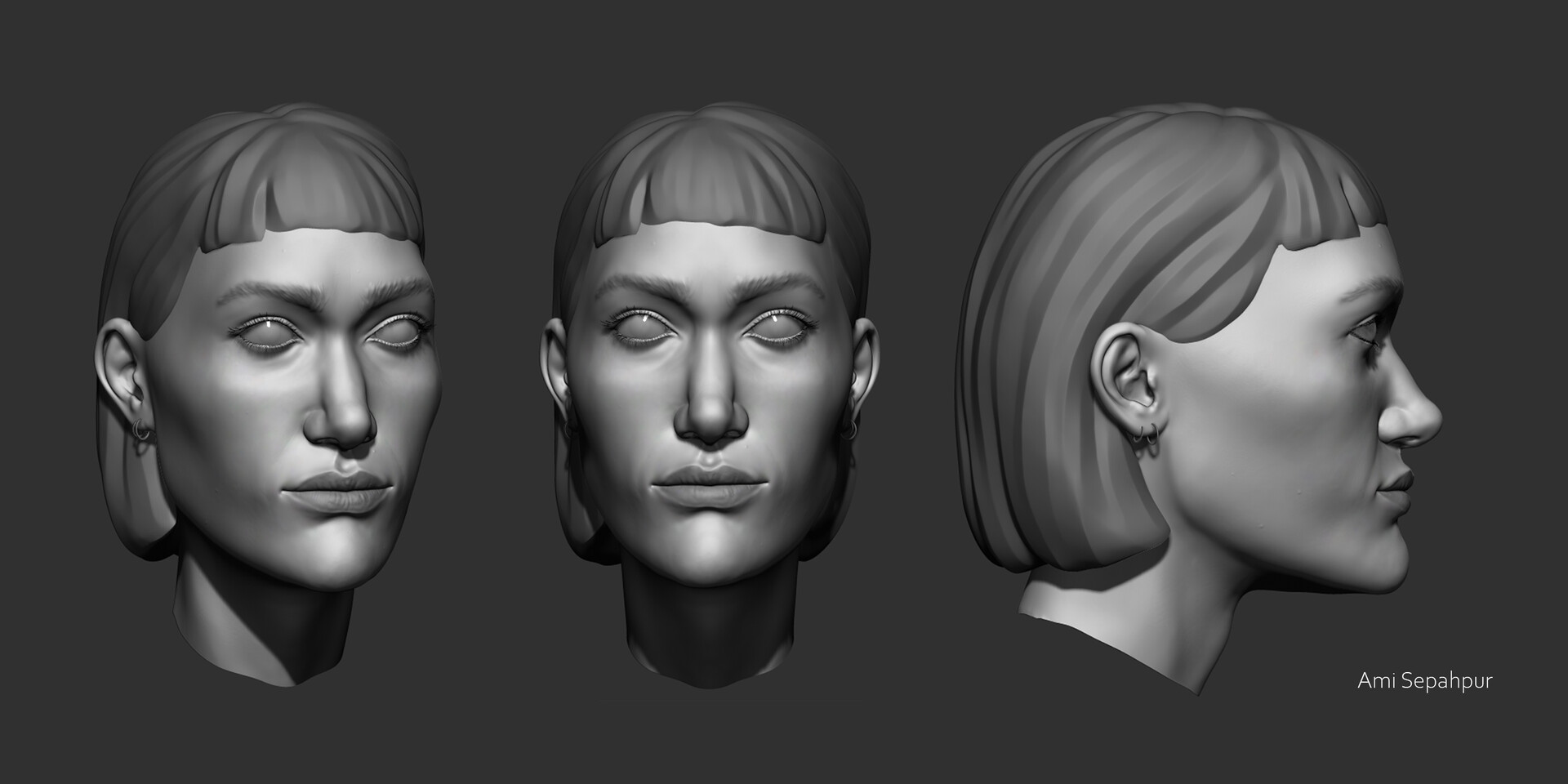Click the nose of the center sculpt

709,408
